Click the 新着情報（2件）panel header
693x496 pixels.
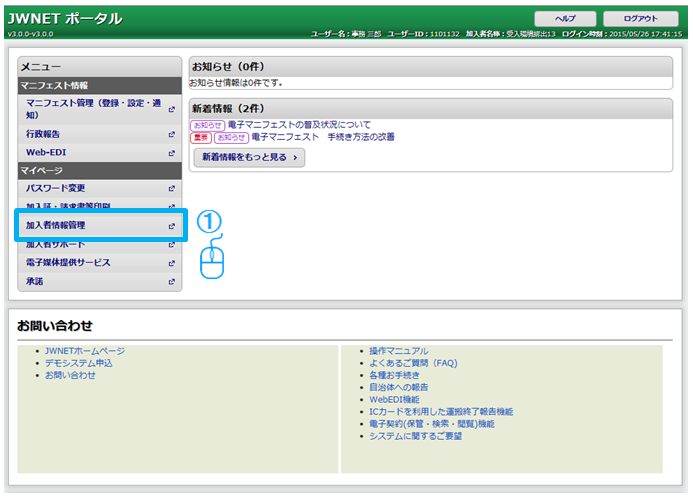point(431,109)
